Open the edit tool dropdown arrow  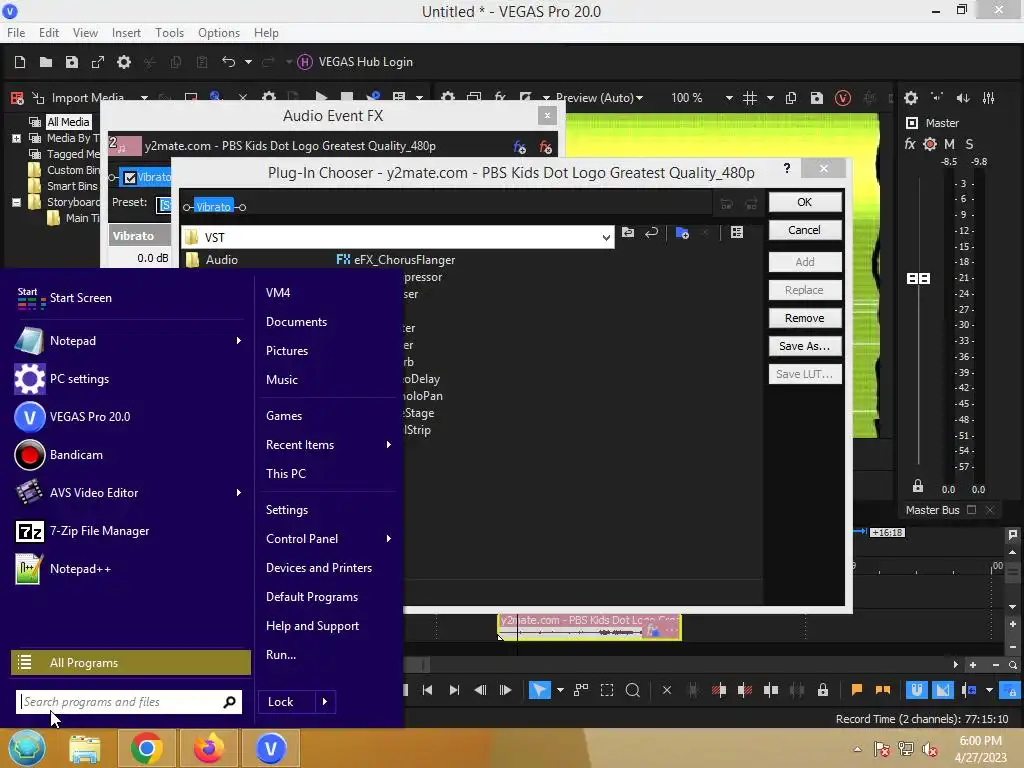560,690
